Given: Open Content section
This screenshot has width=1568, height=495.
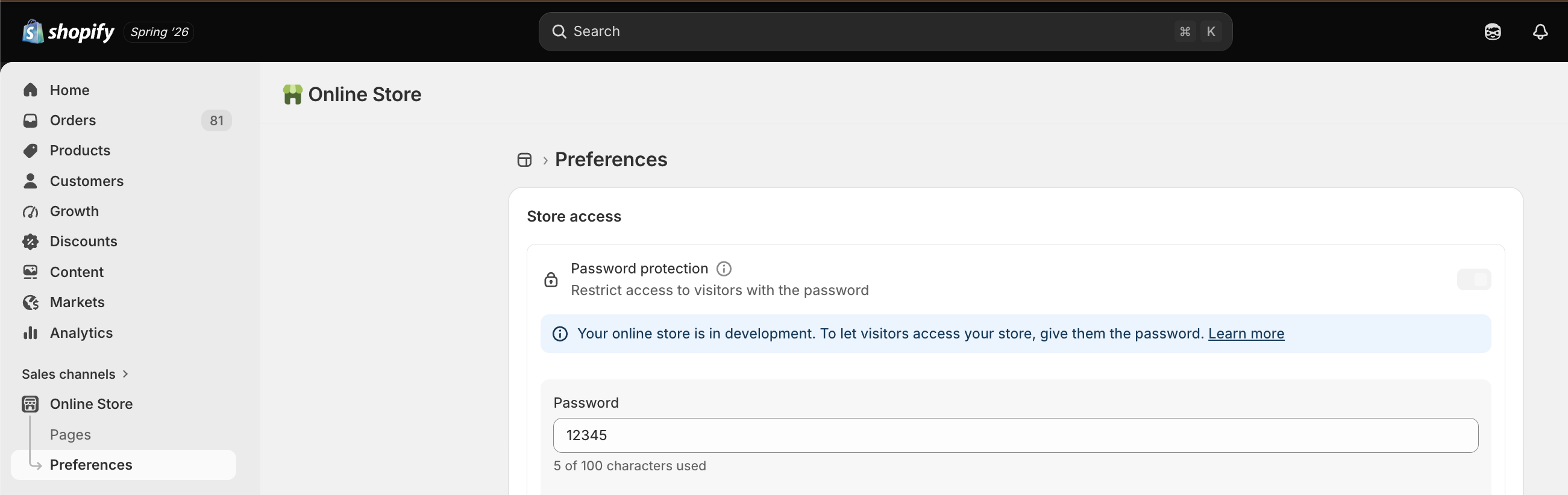Looking at the screenshot, I should (77, 272).
